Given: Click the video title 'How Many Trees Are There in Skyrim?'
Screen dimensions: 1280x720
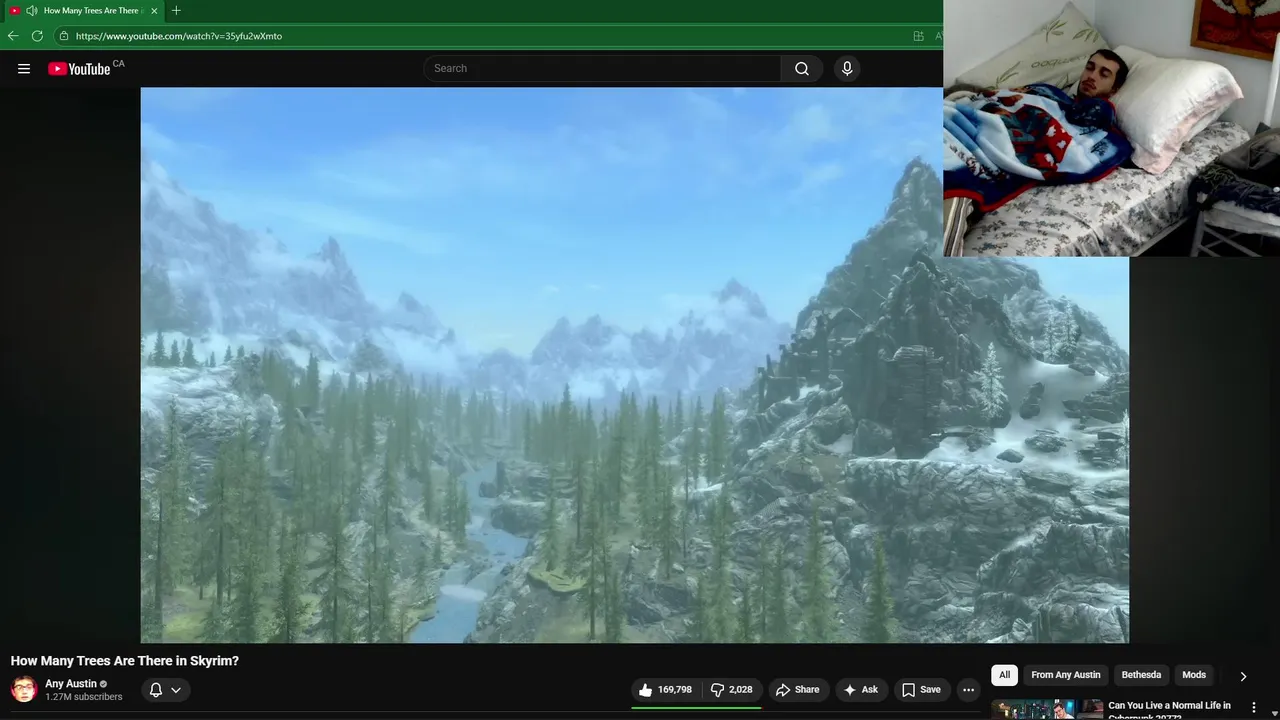Looking at the screenshot, I should coord(125,661).
